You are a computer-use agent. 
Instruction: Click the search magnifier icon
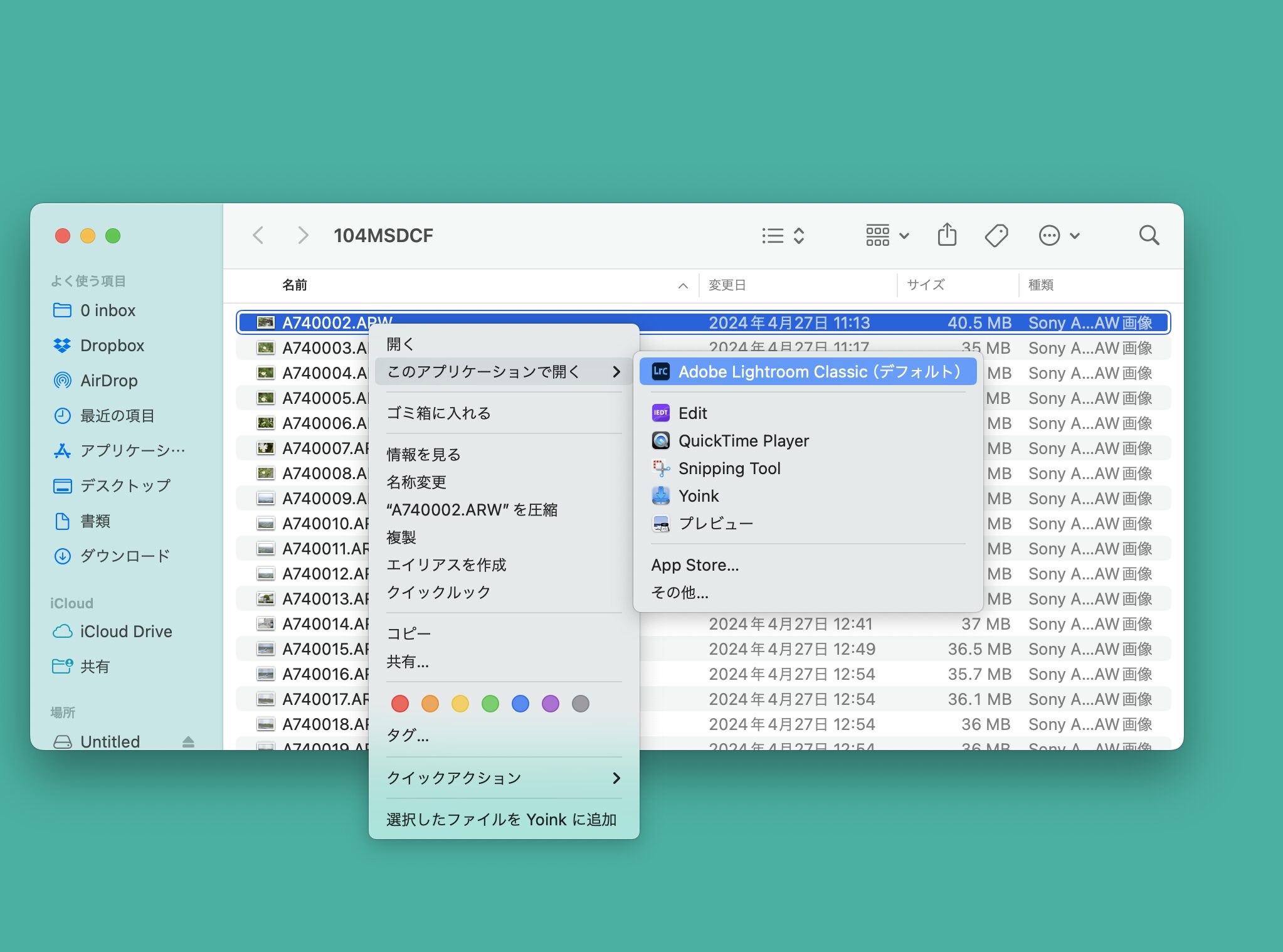click(x=1149, y=235)
